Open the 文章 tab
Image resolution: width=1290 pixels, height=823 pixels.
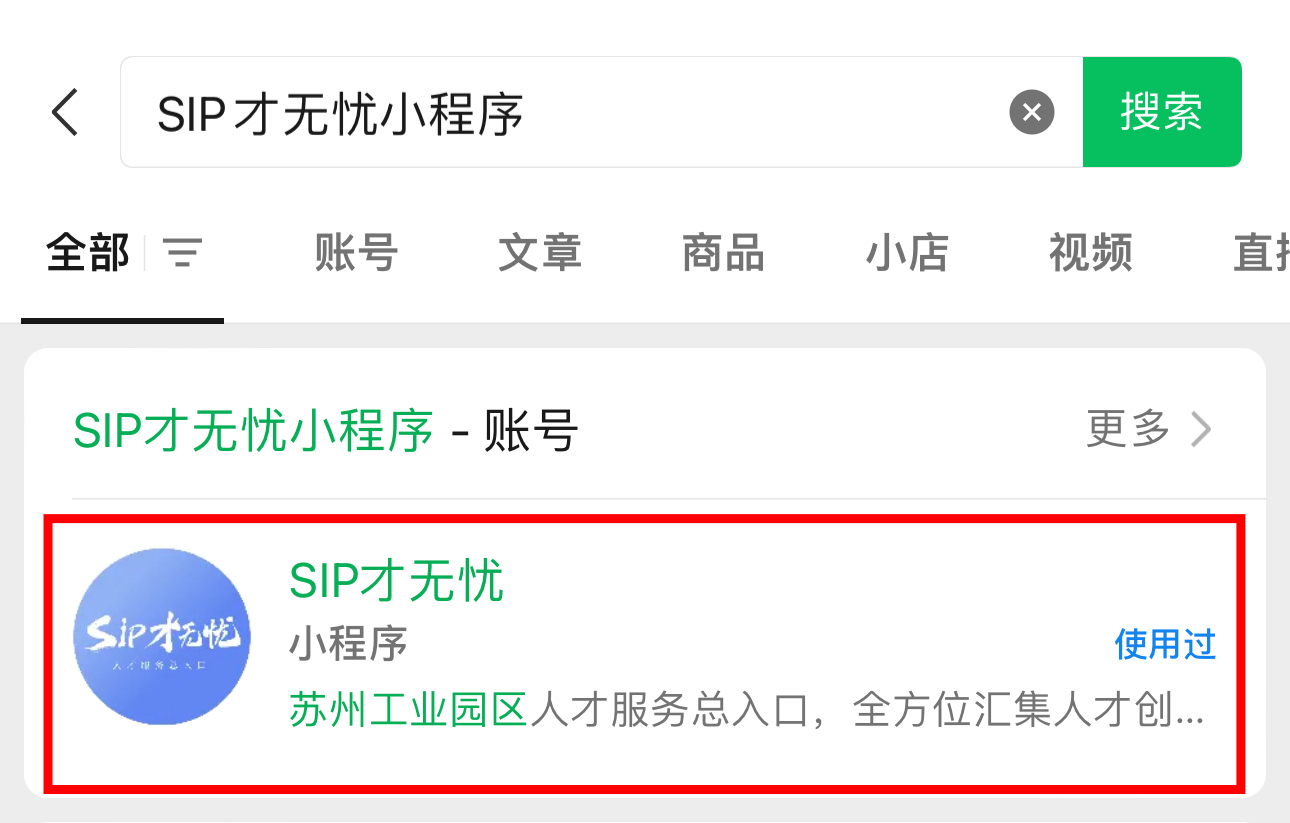coord(540,254)
